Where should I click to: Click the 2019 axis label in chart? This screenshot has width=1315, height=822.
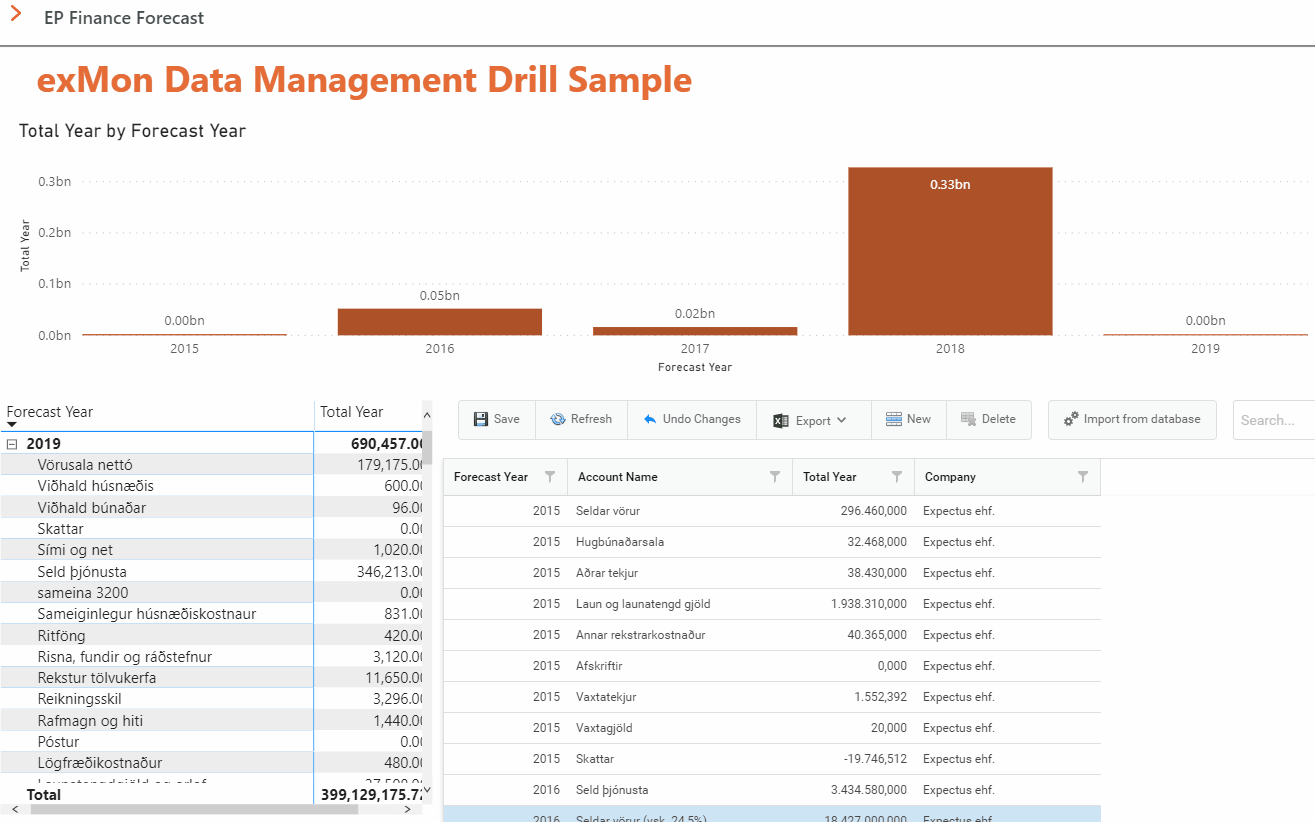tap(1205, 349)
